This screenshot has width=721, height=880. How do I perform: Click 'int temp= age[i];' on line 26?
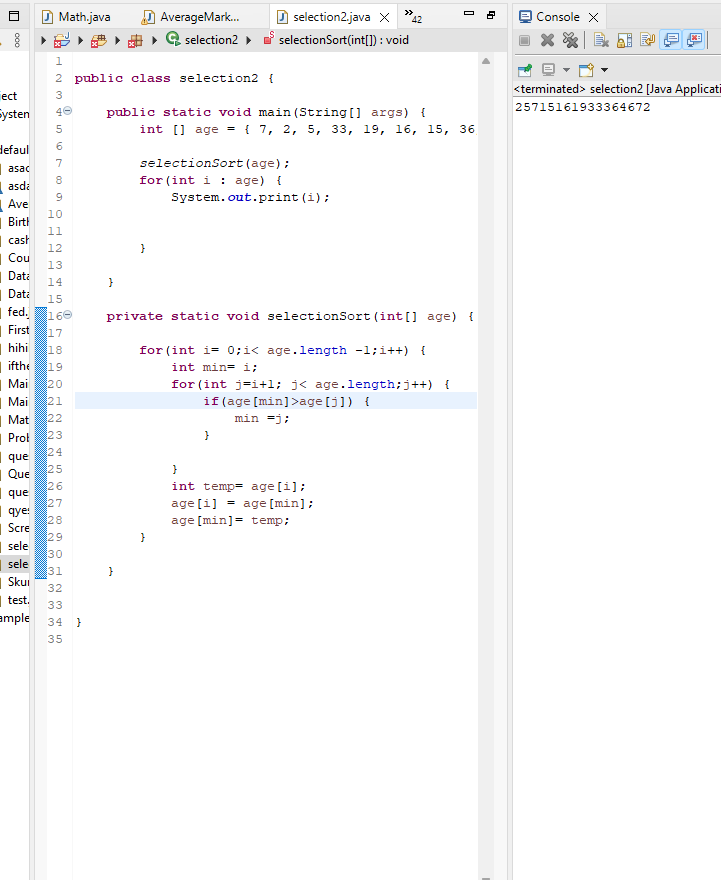[238, 487]
